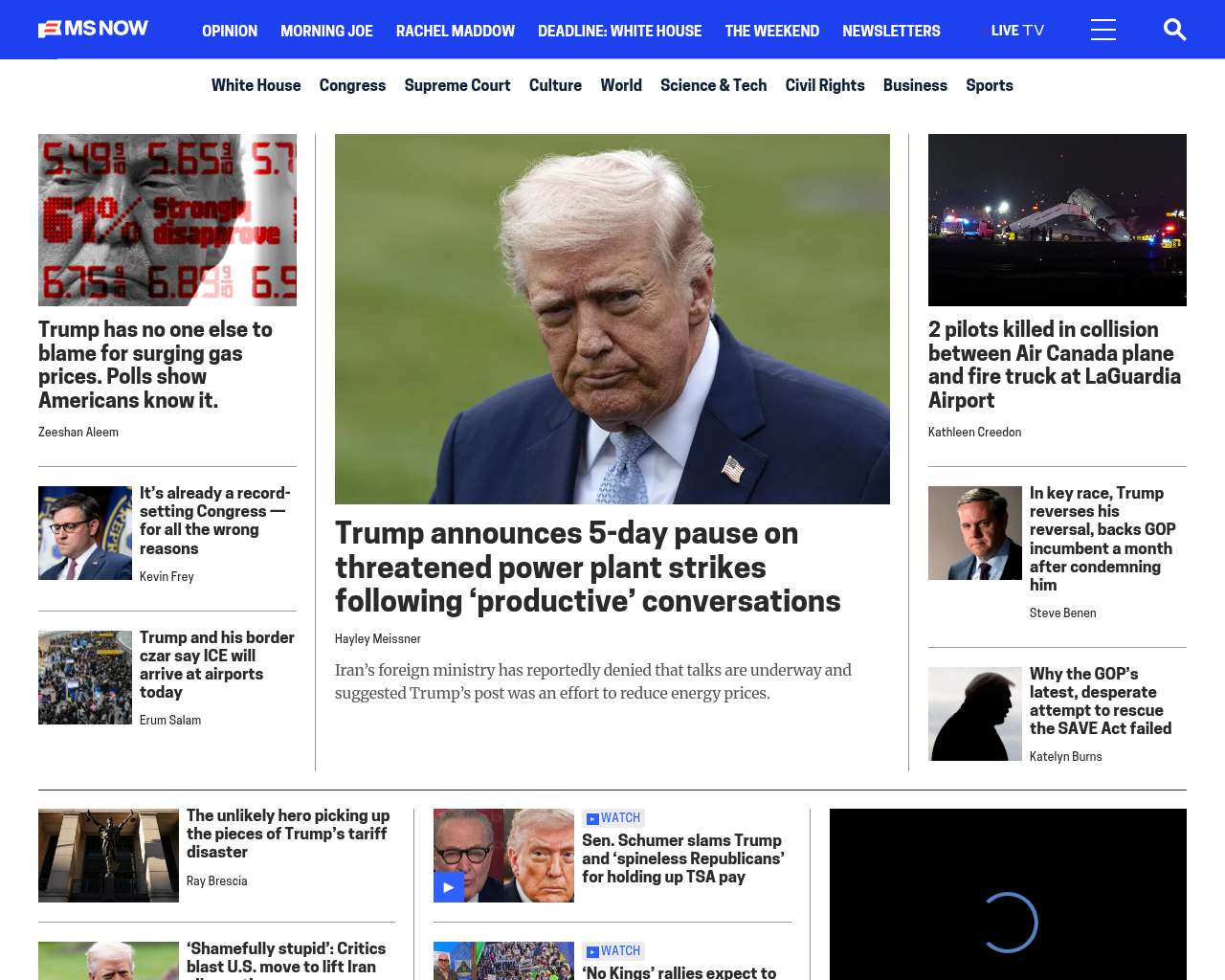Open the Live TV link
This screenshot has width=1225, height=980.
click(x=1016, y=31)
